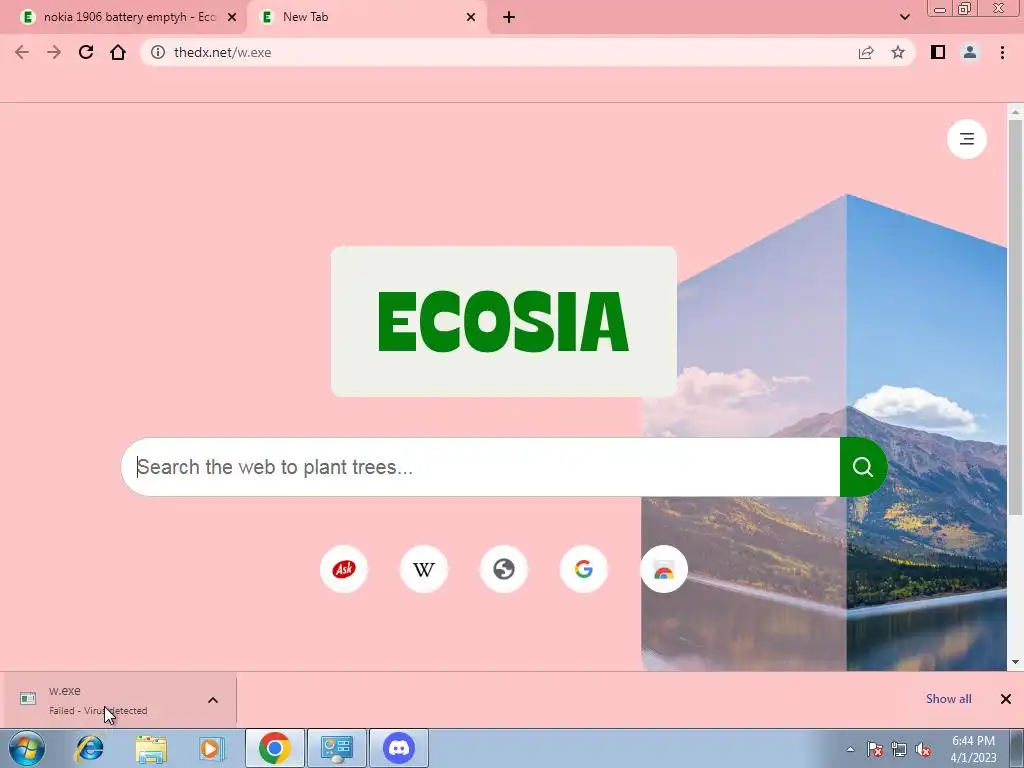Open the Google shortcut
The image size is (1024, 768).
584,569
